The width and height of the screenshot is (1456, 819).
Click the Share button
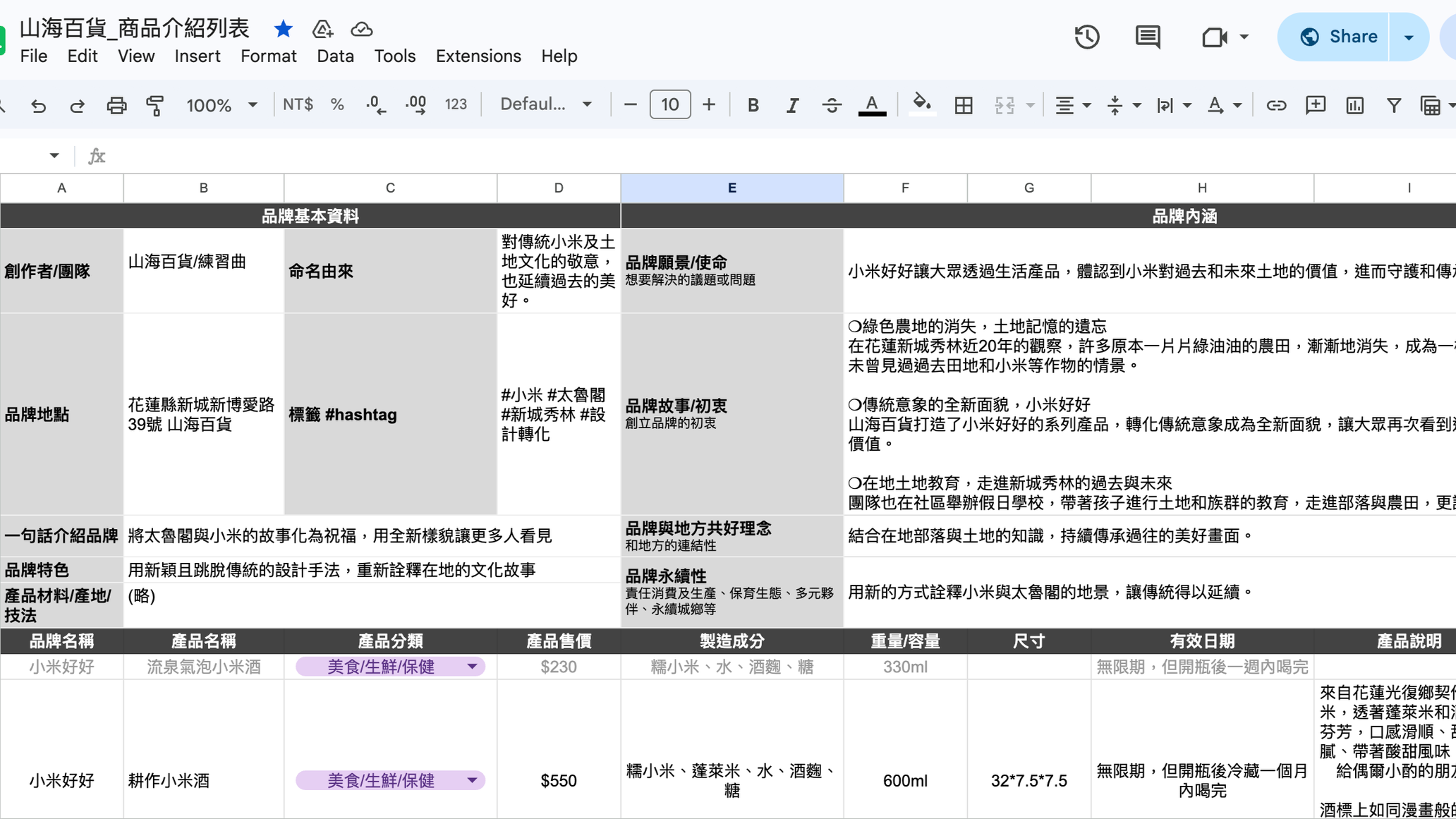(1333, 37)
